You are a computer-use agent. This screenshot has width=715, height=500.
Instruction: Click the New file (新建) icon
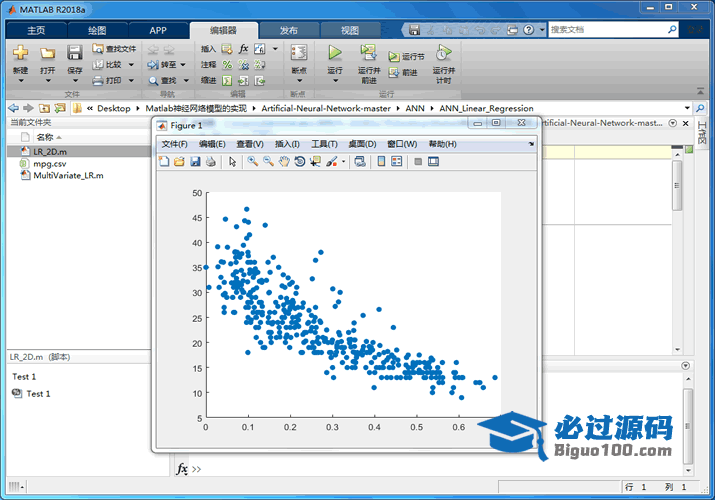20,52
